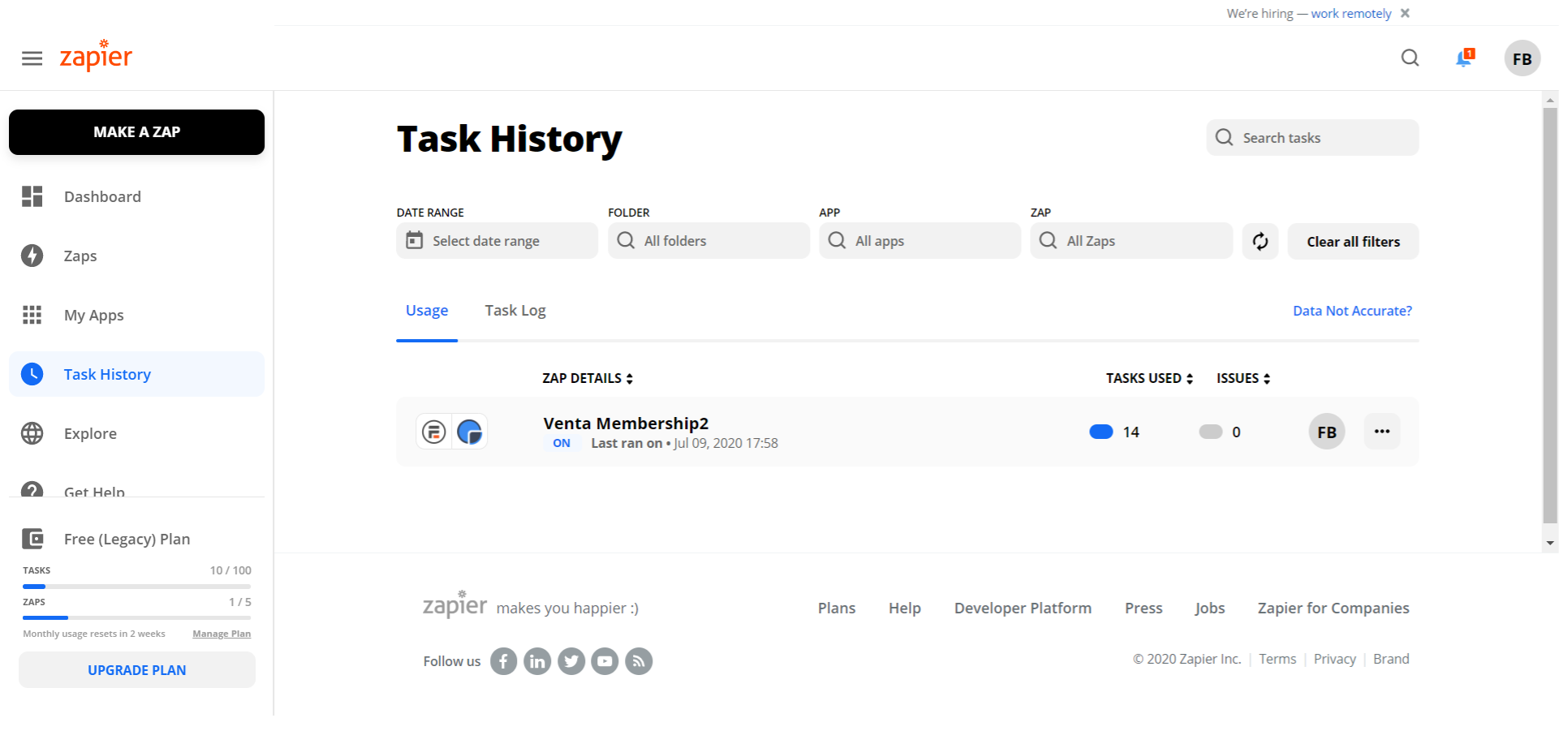1568x731 pixels.
Task: Open the header search magnifier
Action: pos(1410,58)
